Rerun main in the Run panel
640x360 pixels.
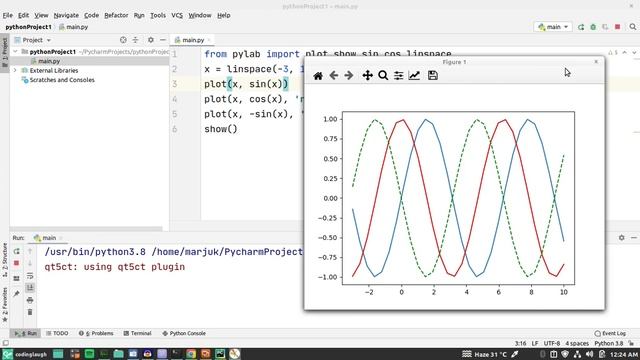(x=16, y=251)
